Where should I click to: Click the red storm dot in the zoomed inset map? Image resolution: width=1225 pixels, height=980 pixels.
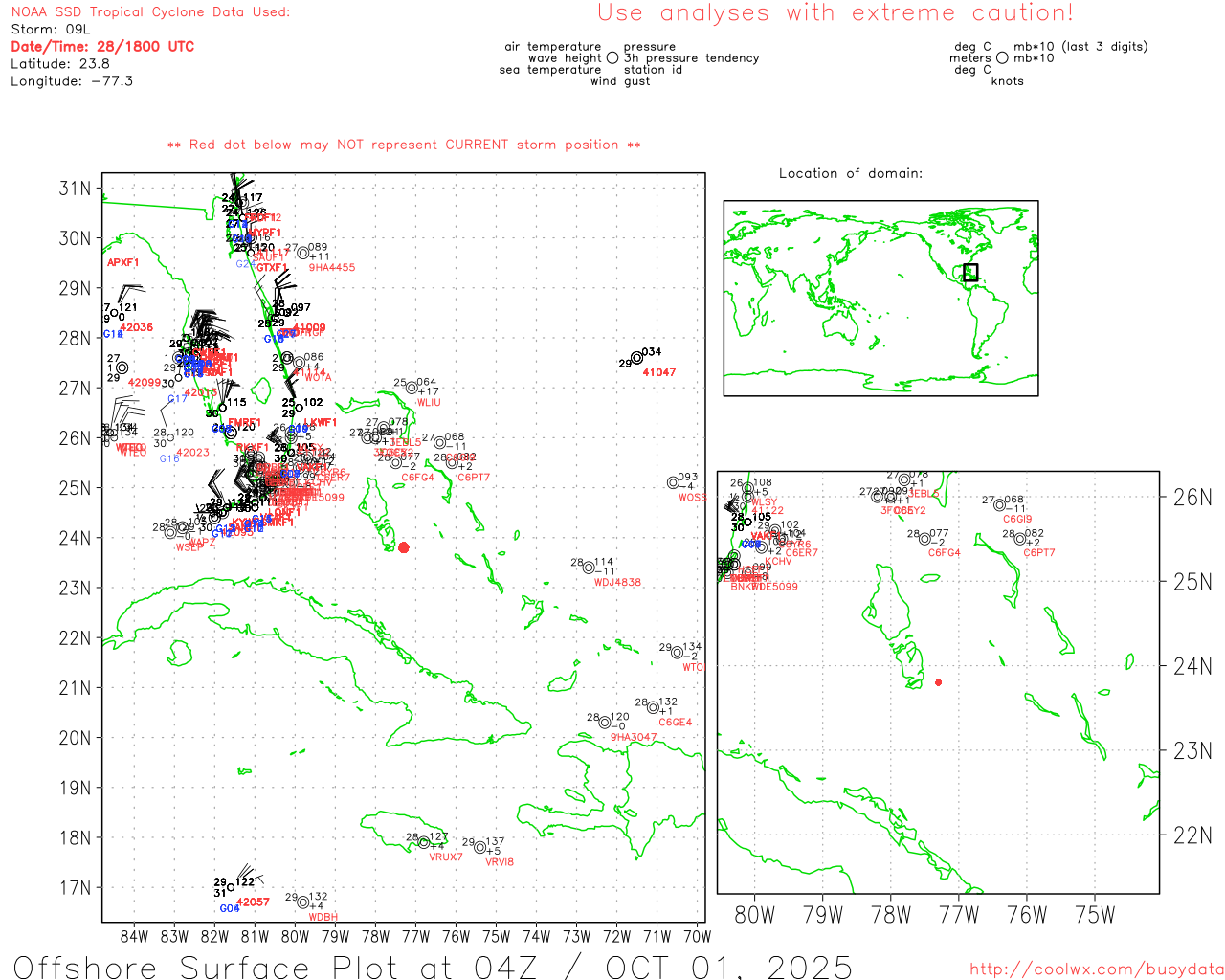(938, 682)
